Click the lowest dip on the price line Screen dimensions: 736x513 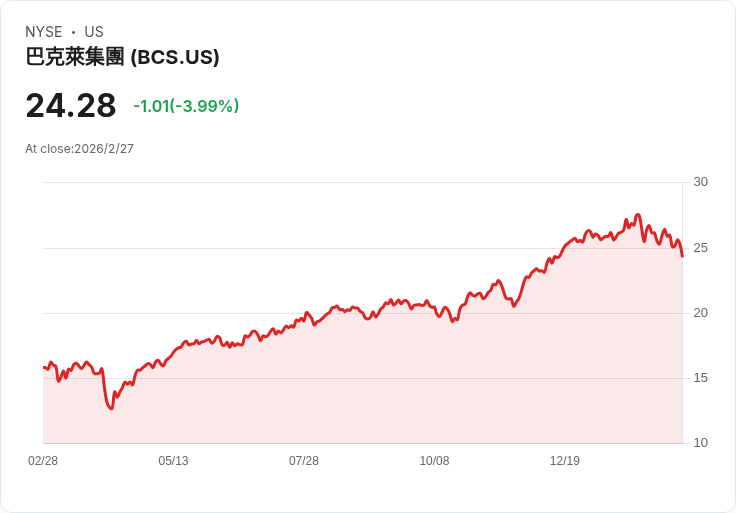pyautogui.click(x=111, y=408)
